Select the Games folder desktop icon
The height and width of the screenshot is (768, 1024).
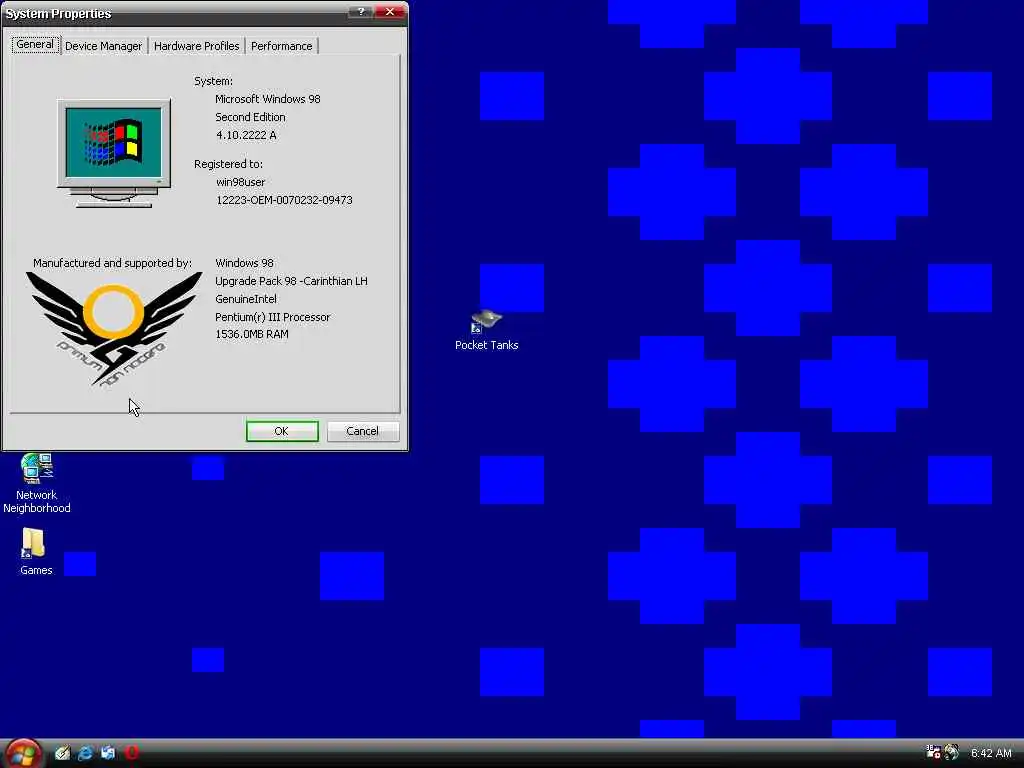click(x=35, y=552)
